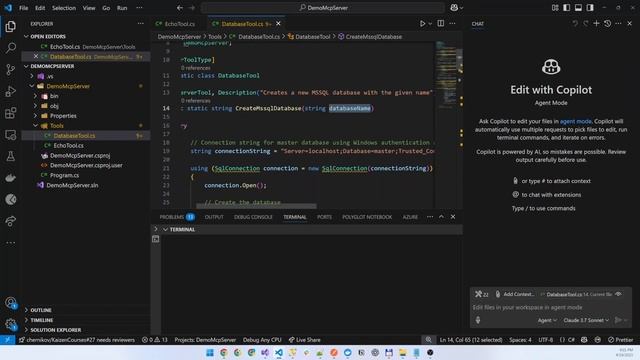Collapse the Open Editors section
Screen dimensions: 640x360
[26, 36]
